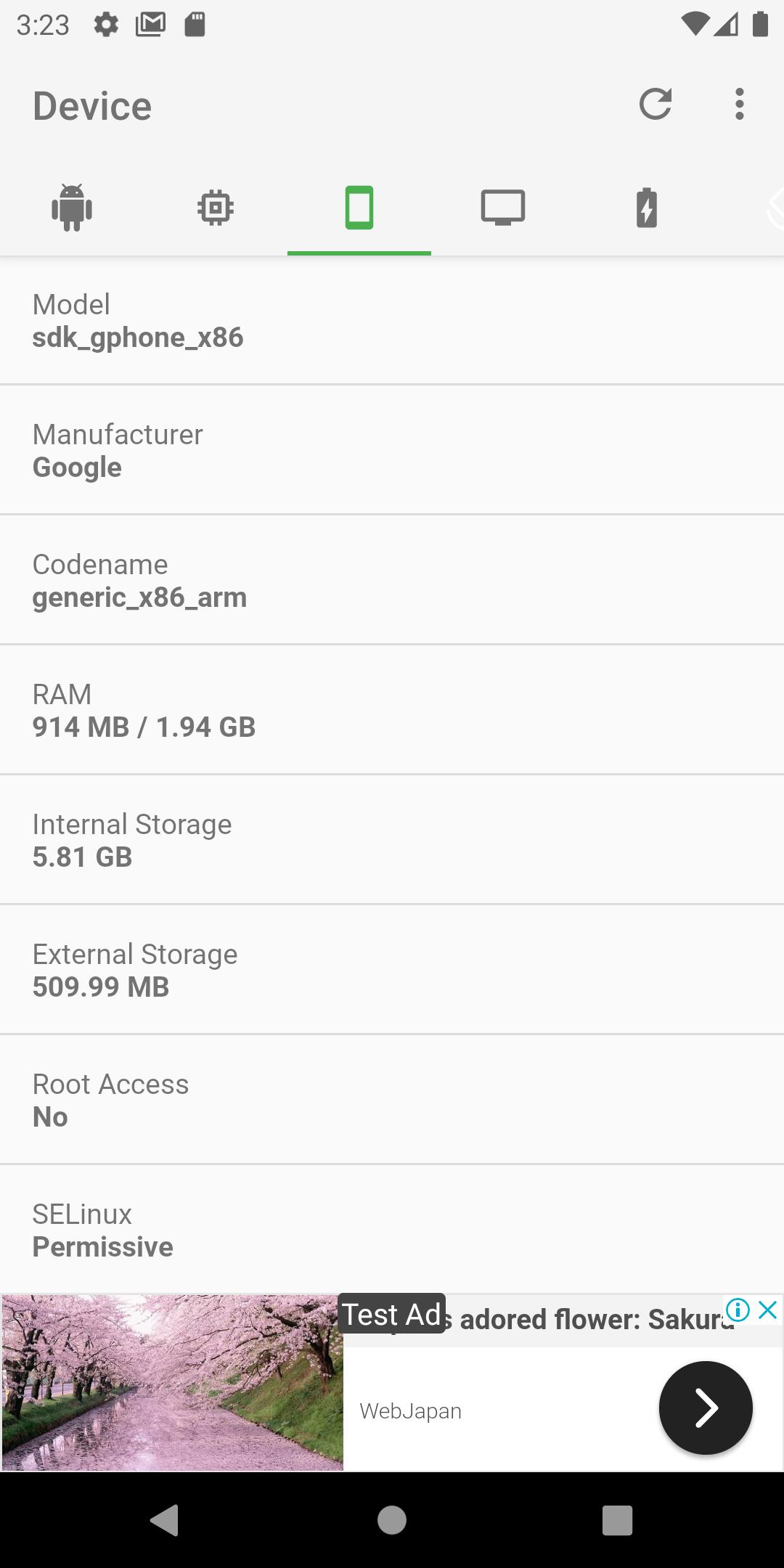Tap the SELinux Permissive row
This screenshot has height=1568, width=784.
coord(392,1230)
